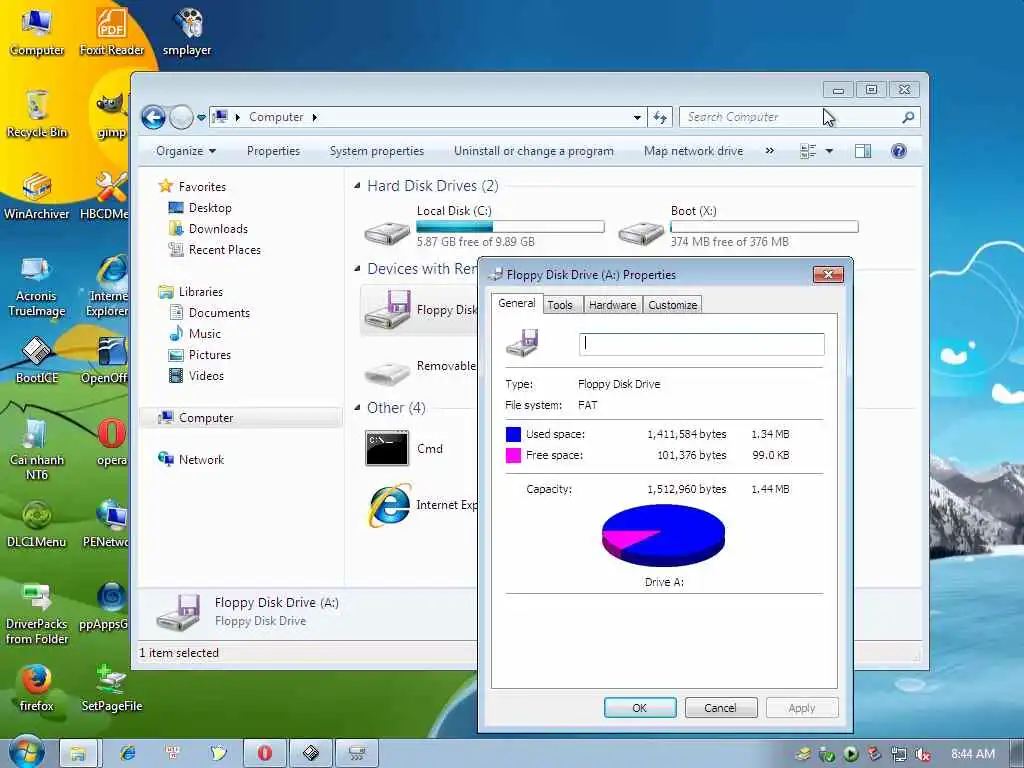Expand the address bar history dropdown
This screenshot has width=1024, height=768.
pyautogui.click(x=637, y=118)
